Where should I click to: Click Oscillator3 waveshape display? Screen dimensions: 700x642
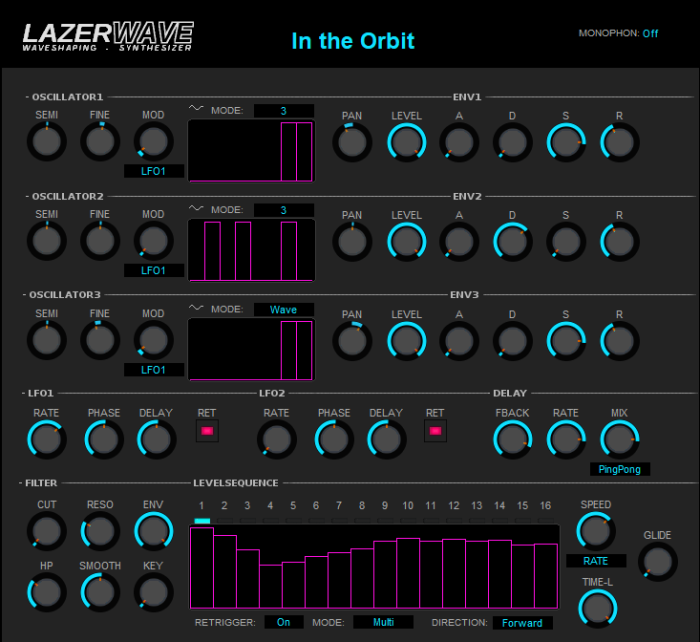251,350
